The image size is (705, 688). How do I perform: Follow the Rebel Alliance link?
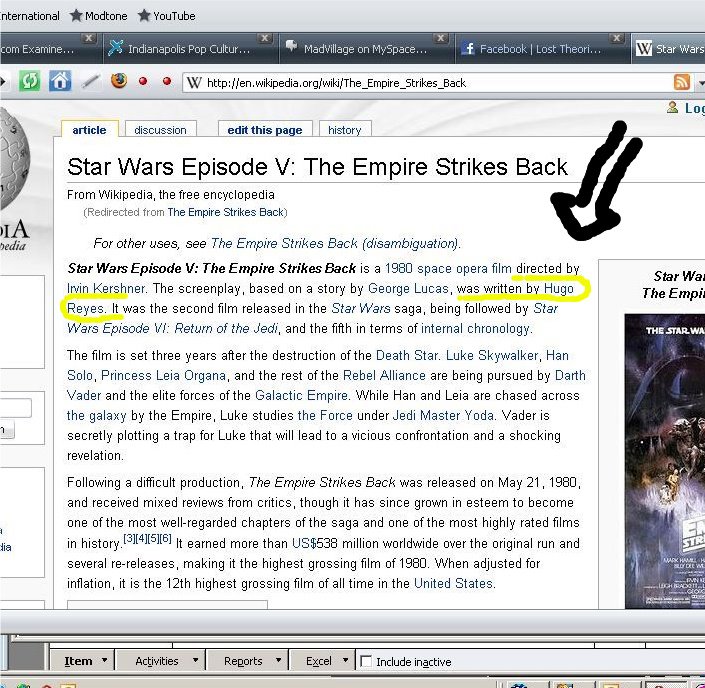point(384,375)
